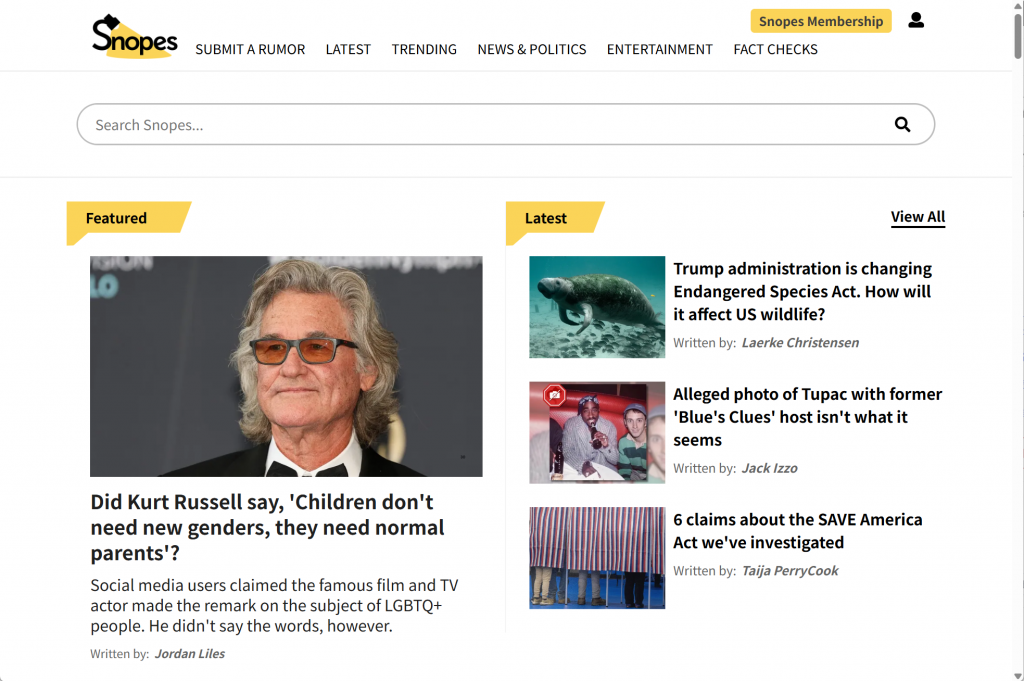
Task: Click the page vertical scrollbar
Action: point(1017,36)
